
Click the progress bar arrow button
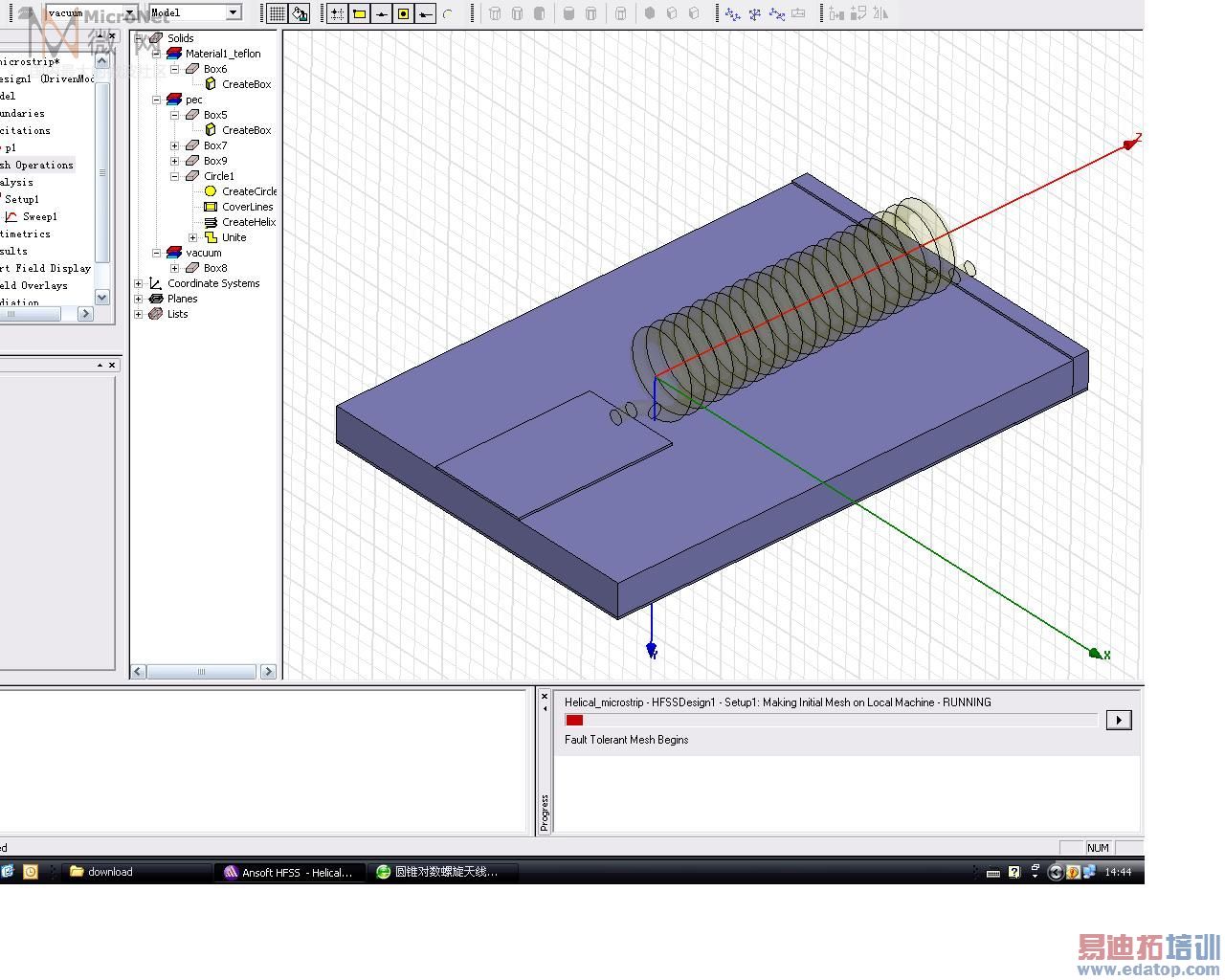click(x=1118, y=720)
